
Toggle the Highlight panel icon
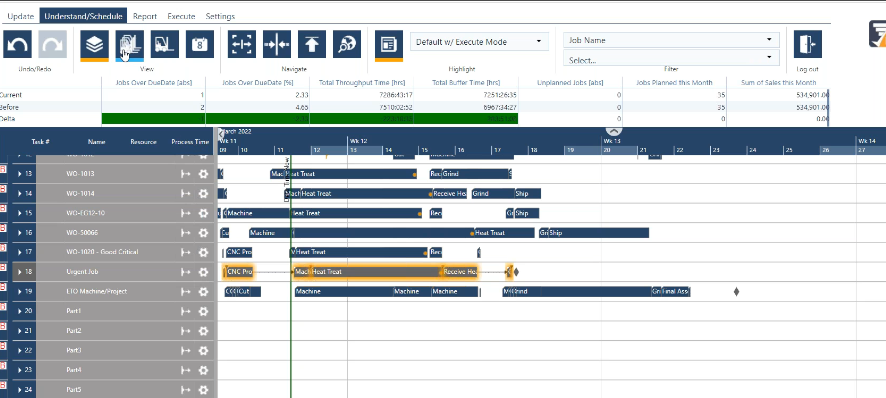click(x=389, y=45)
